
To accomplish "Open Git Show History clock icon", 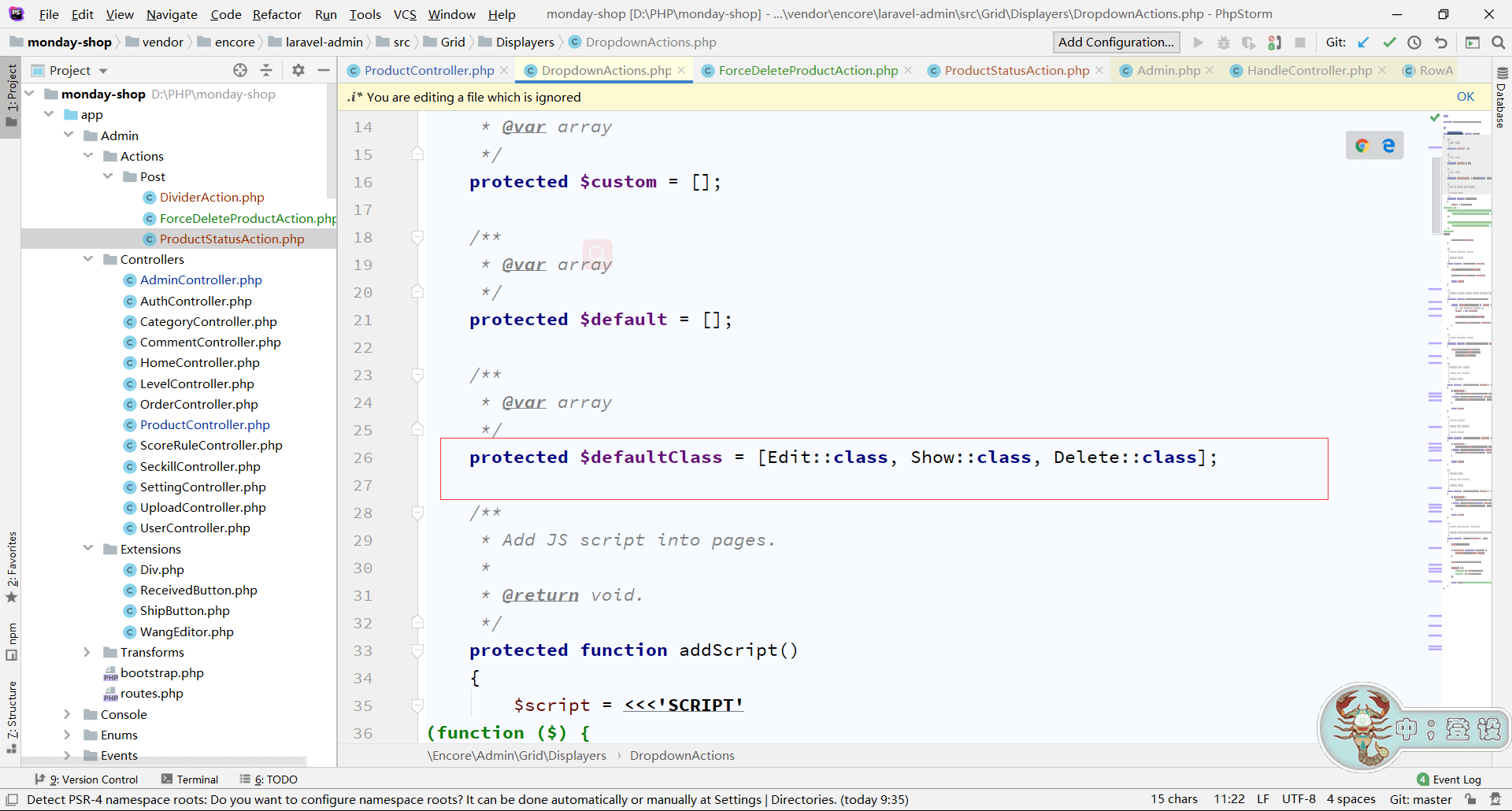I will (1414, 43).
